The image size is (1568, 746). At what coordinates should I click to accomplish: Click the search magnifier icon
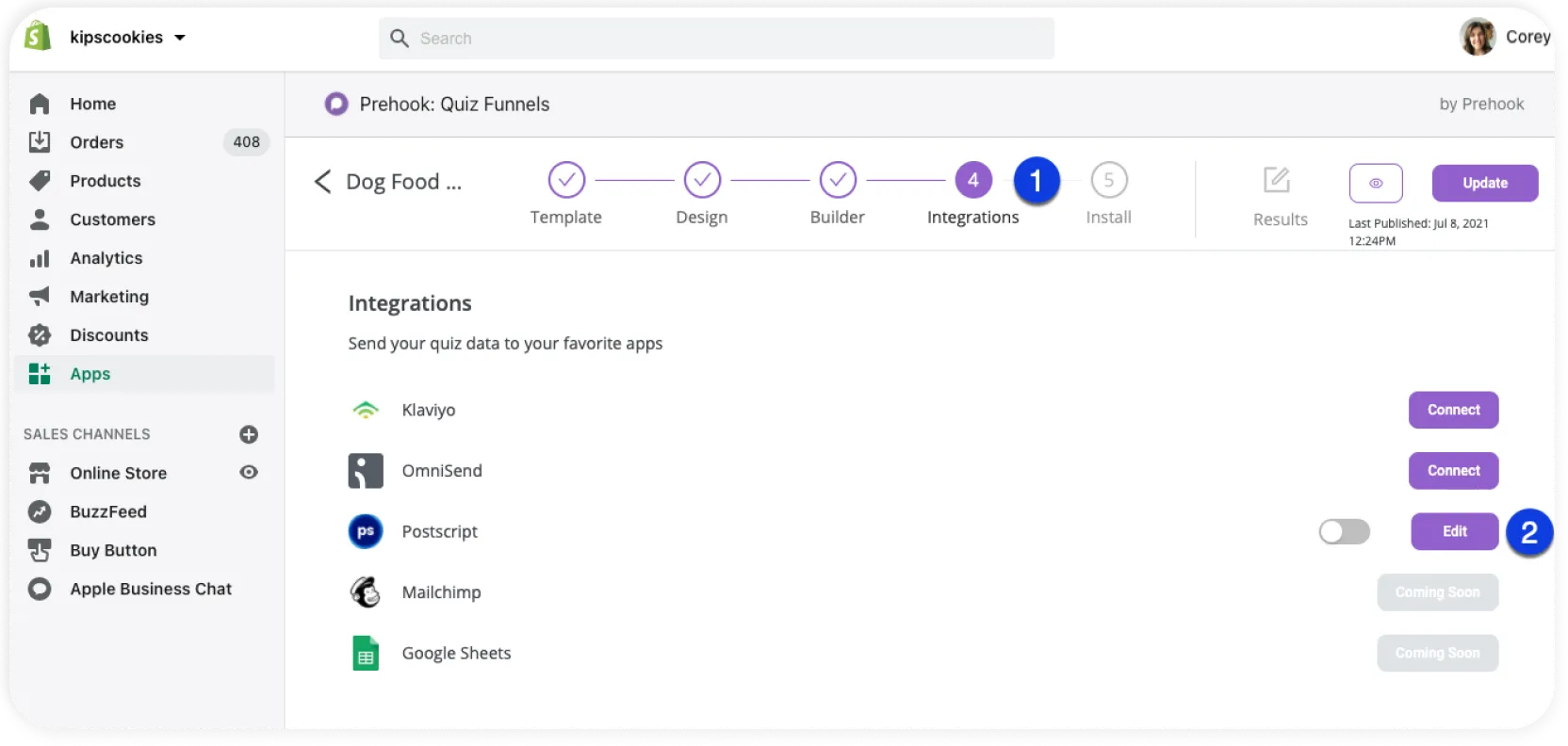pos(400,39)
